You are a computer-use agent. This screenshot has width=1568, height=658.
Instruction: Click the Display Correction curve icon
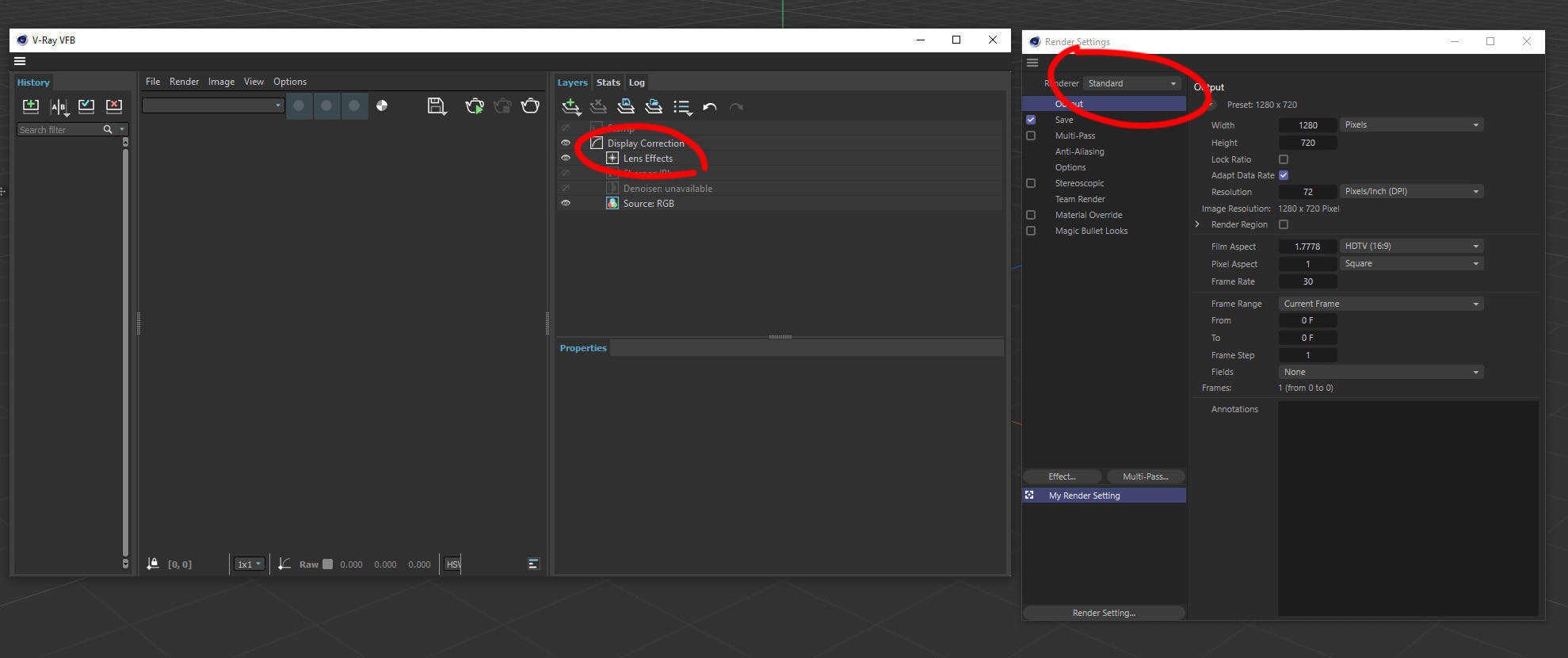click(597, 143)
